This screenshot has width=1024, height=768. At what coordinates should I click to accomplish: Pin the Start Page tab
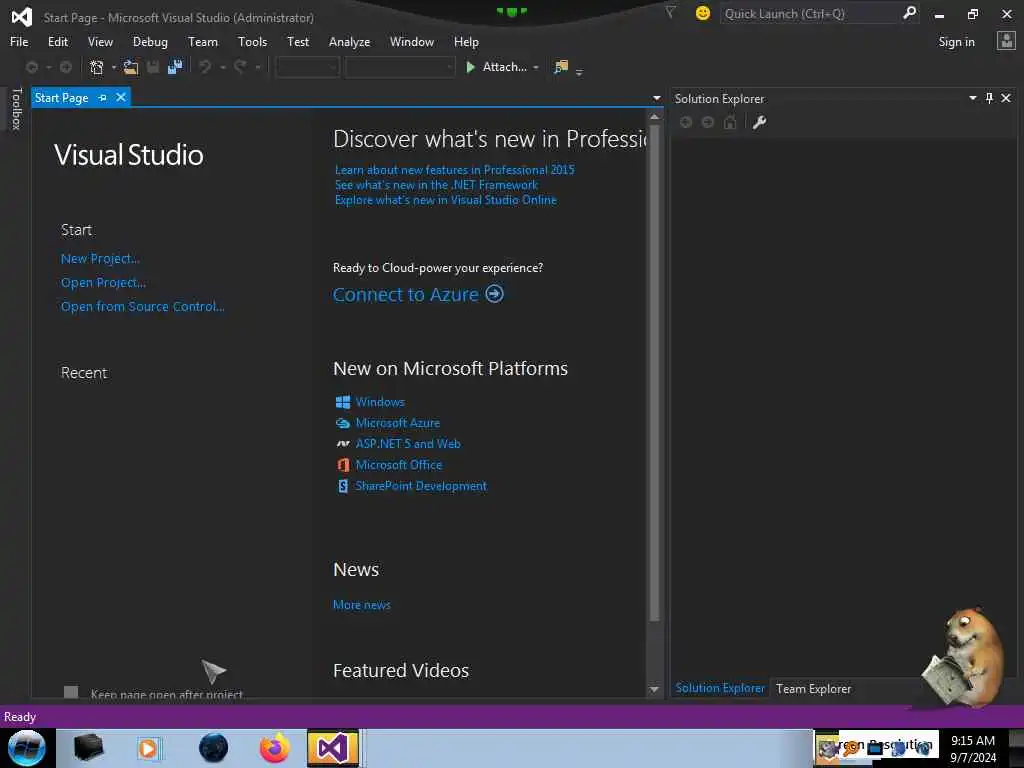coord(103,97)
